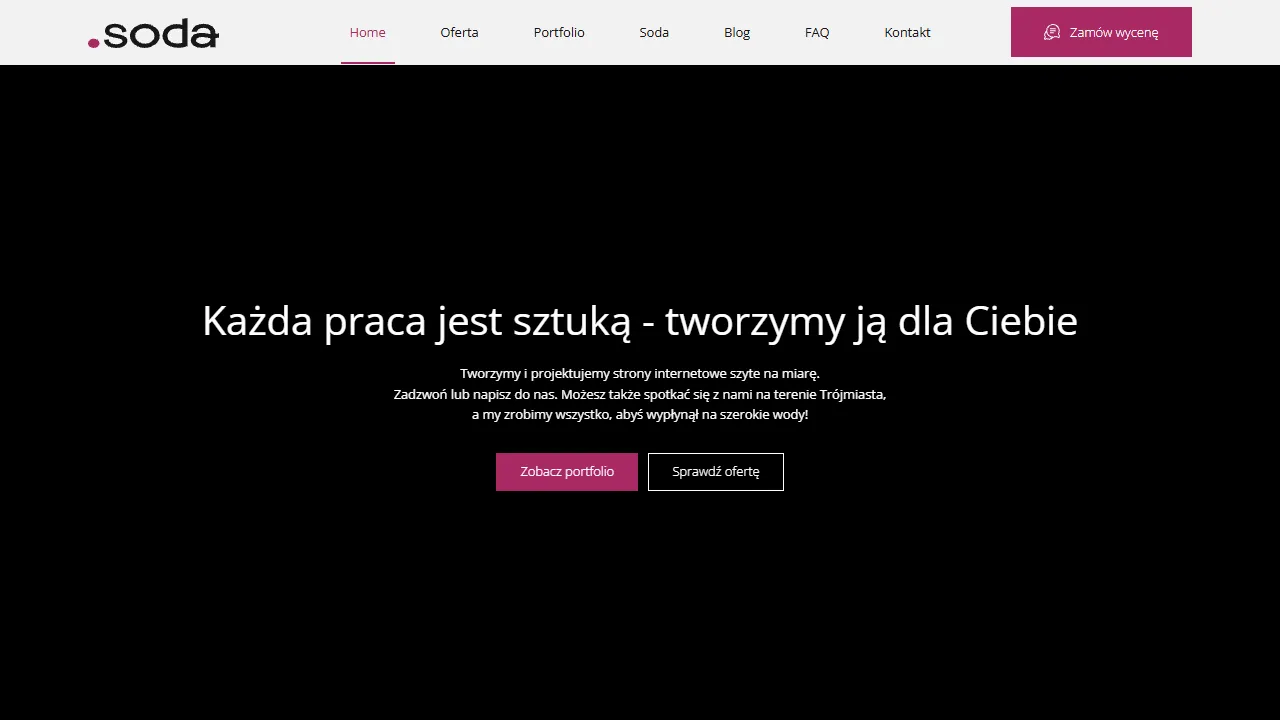1280x720 pixels.
Task: Click the pink portfolio call-to-action
Action: [566, 471]
